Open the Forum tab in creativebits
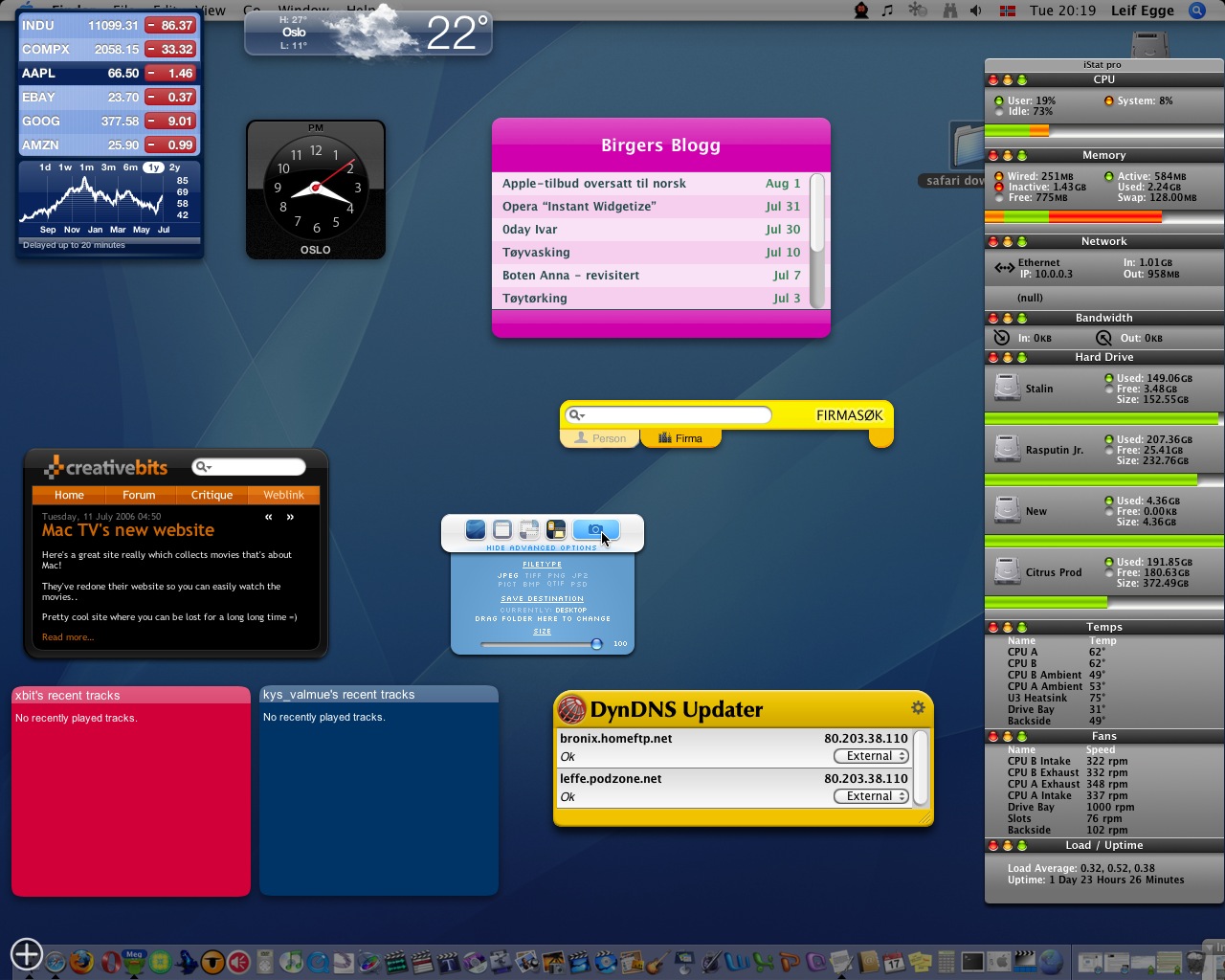This screenshot has height=980, width=1225. pos(139,495)
